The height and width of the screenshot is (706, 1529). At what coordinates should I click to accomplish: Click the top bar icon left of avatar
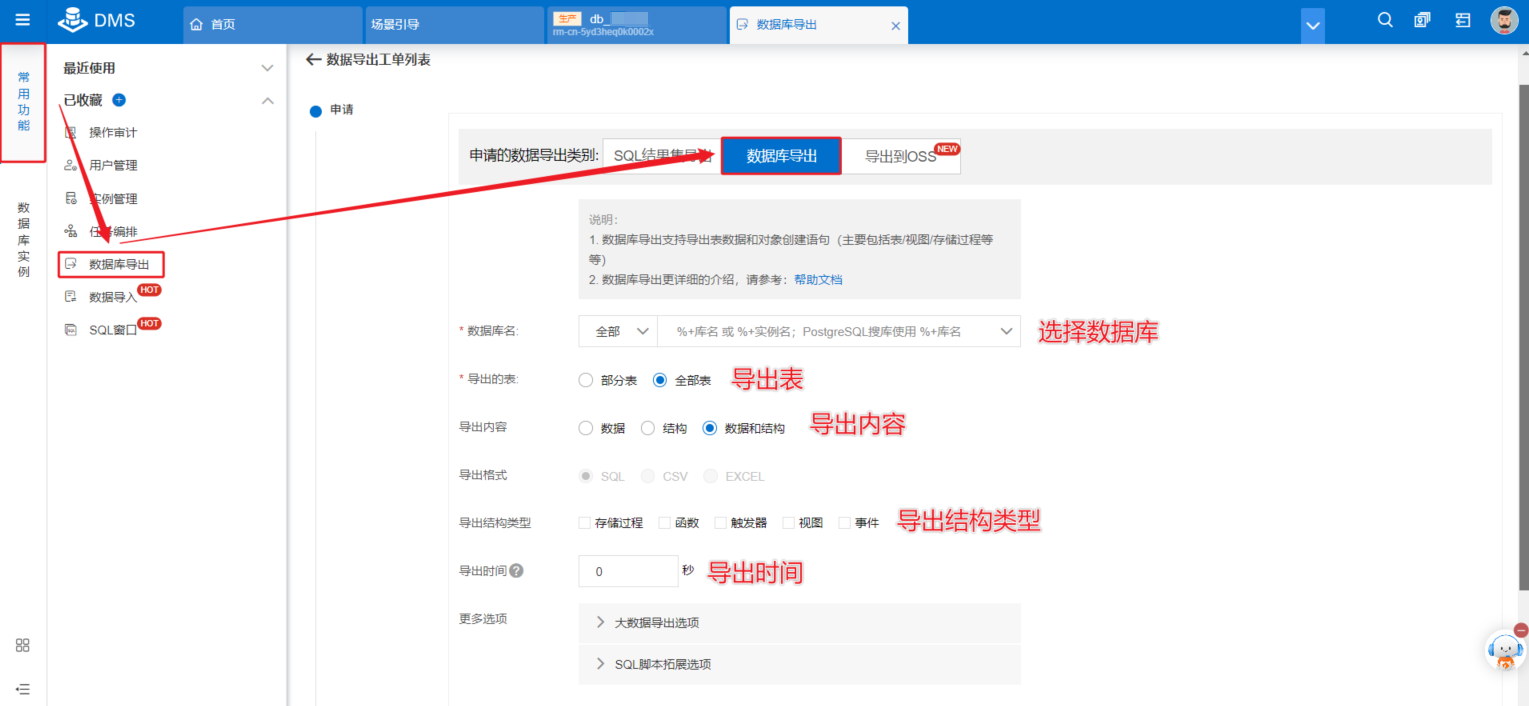(x=1462, y=20)
